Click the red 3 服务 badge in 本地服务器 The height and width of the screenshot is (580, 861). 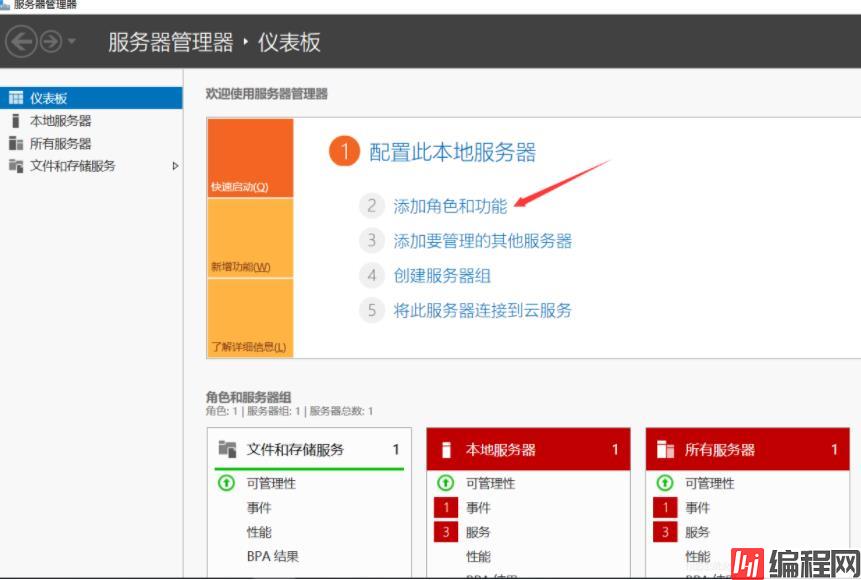click(446, 532)
